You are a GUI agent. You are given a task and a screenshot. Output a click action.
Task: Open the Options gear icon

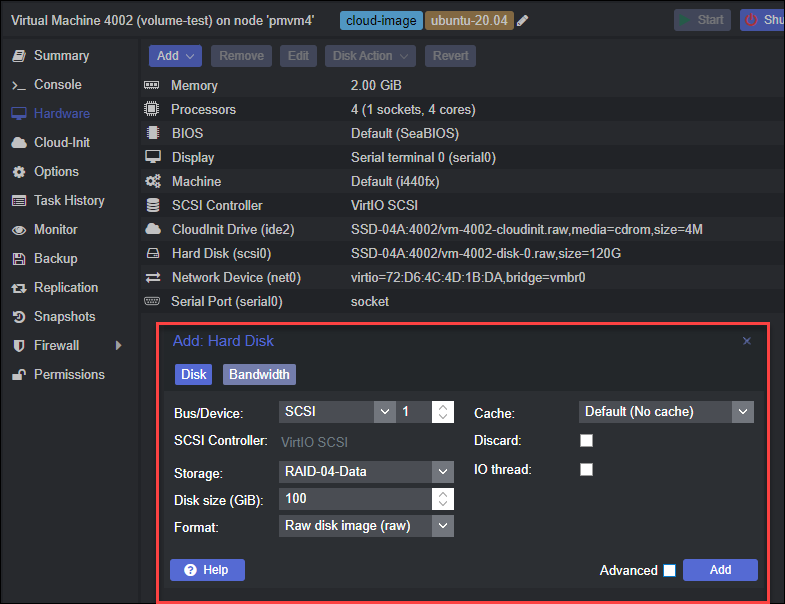pyautogui.click(x=18, y=172)
